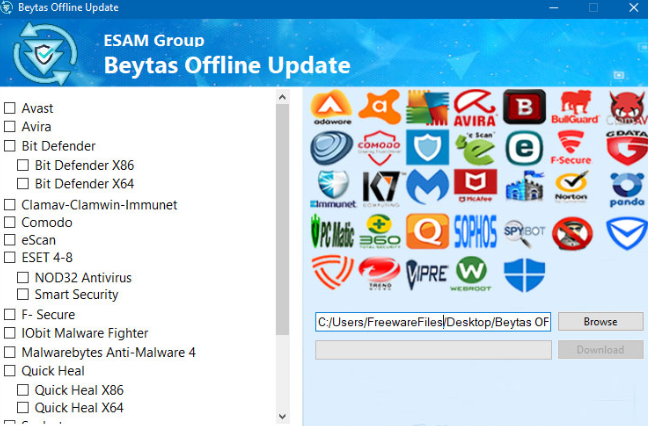Image resolution: width=648 pixels, height=426 pixels.
Task: Enable Bit Defender X64 checkbox
Action: [23, 183]
